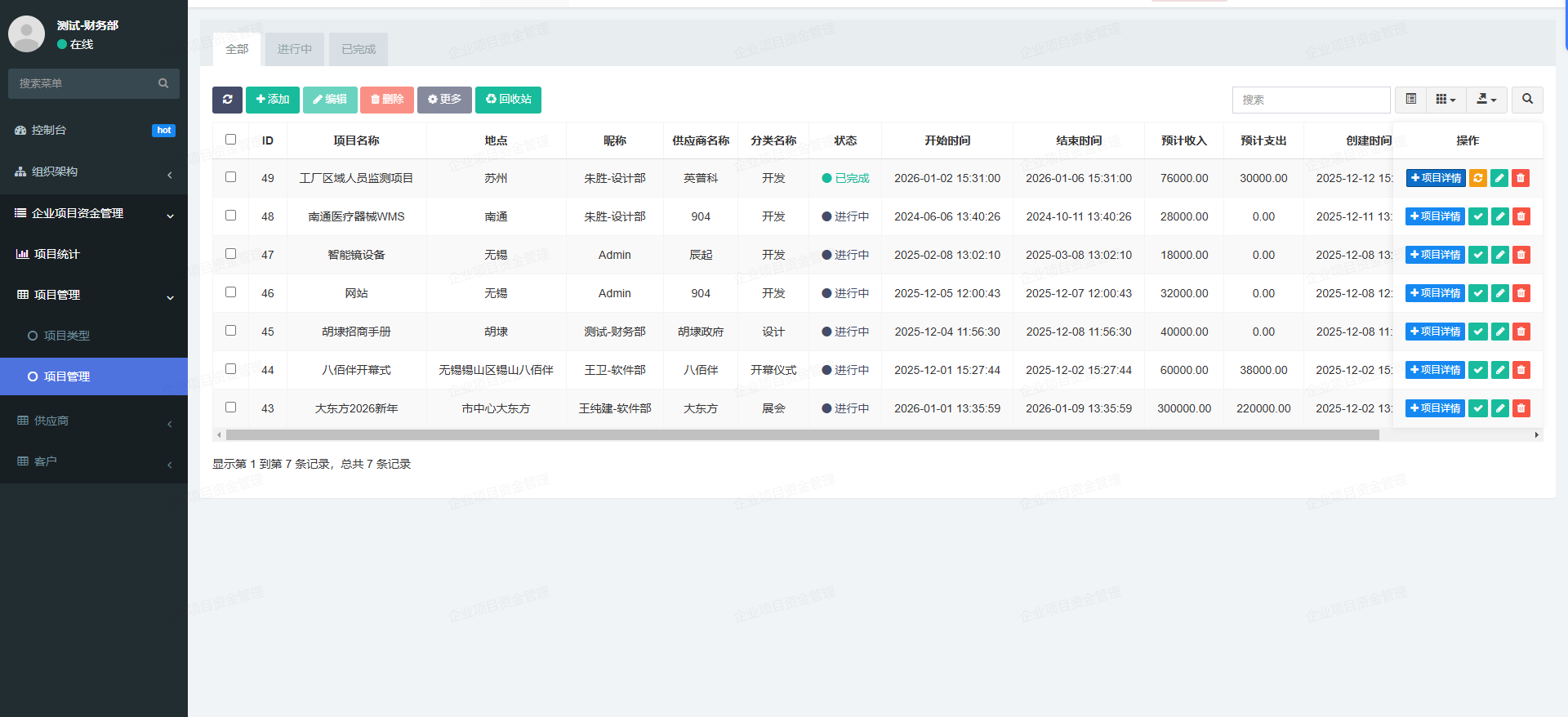Open 项目类型 in the sidebar
Viewport: 1568px width, 717px height.
[x=67, y=336]
